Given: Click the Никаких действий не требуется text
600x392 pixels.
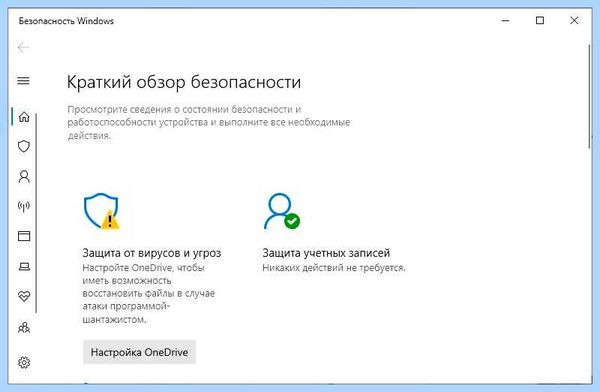Looking at the screenshot, I should pos(334,268).
